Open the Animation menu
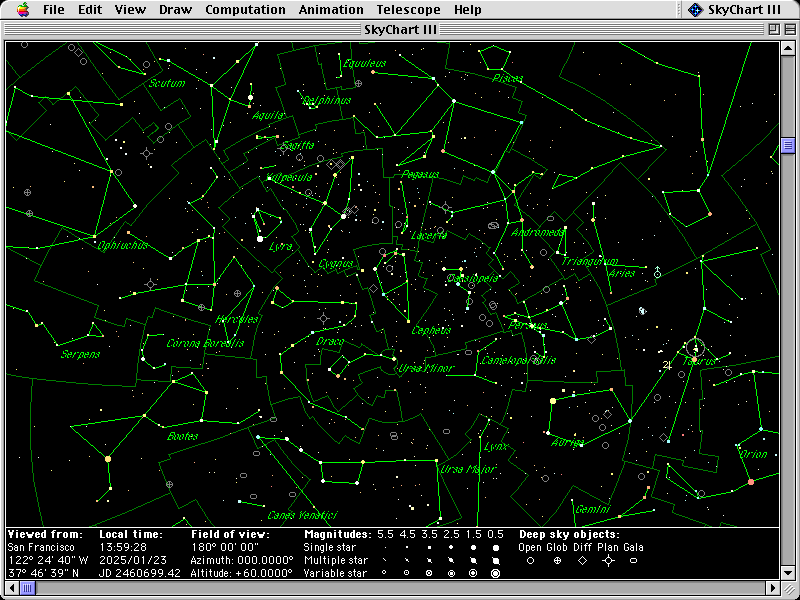This screenshot has width=800, height=600. (x=331, y=9)
